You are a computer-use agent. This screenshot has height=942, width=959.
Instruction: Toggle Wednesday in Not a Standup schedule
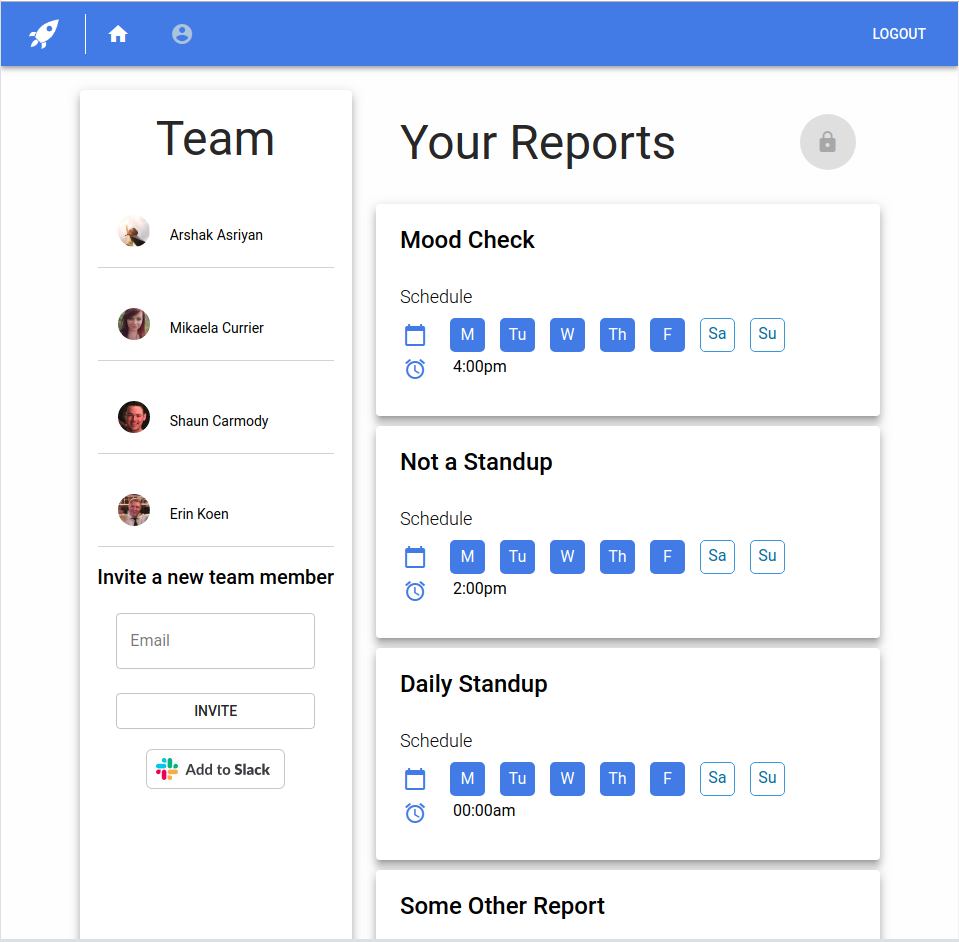[x=567, y=556]
